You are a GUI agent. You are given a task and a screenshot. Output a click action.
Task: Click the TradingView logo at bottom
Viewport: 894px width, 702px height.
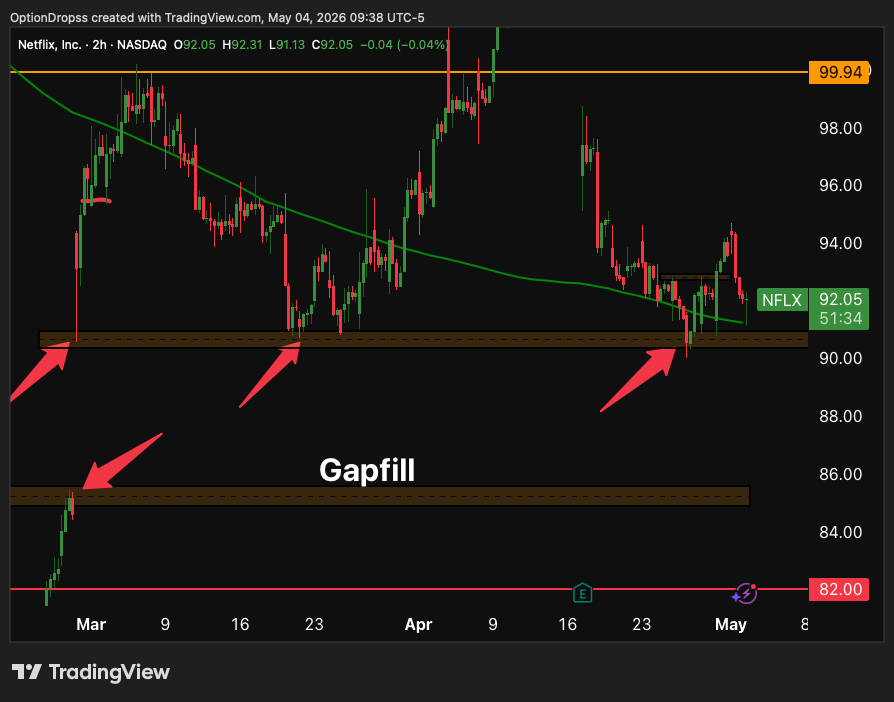coord(91,672)
